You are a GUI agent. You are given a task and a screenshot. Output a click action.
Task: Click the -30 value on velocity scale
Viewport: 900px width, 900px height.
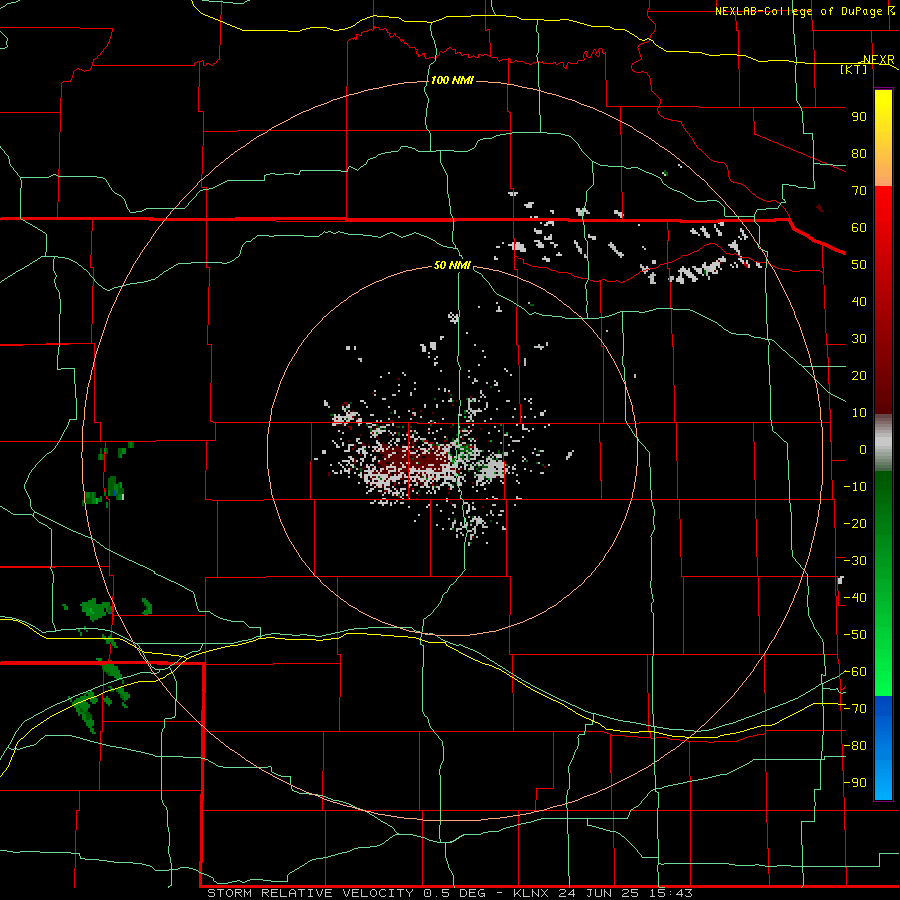[x=855, y=561]
